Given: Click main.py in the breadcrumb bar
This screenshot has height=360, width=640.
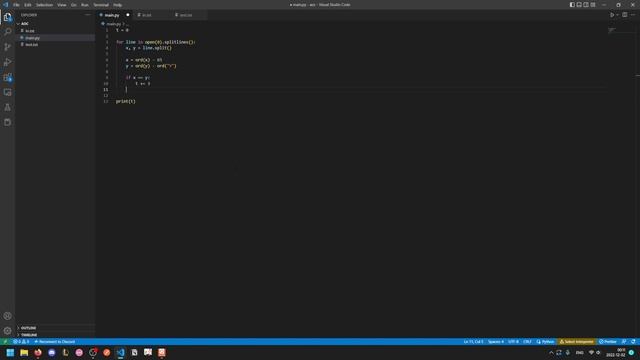Looking at the screenshot, I should point(113,24).
